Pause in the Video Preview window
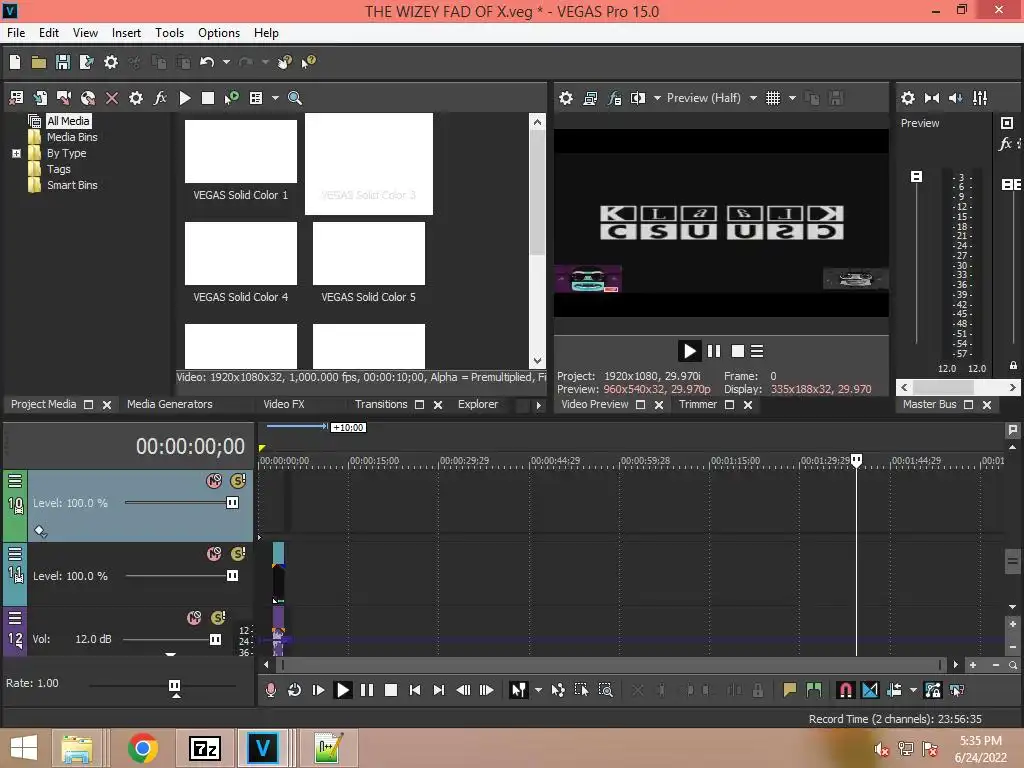This screenshot has width=1024, height=768. (714, 351)
